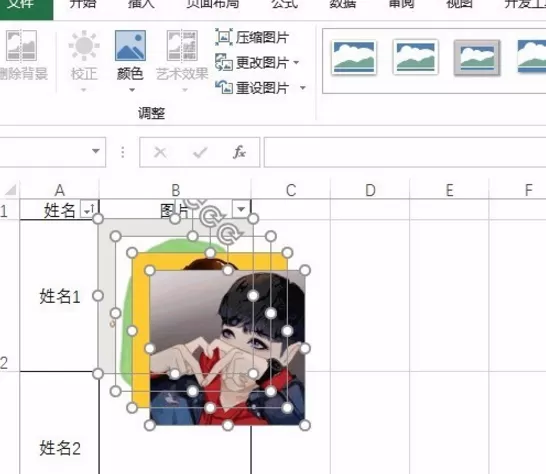The height and width of the screenshot is (474, 546).
Task: Click inside the Name Box field
Action: coord(44,152)
